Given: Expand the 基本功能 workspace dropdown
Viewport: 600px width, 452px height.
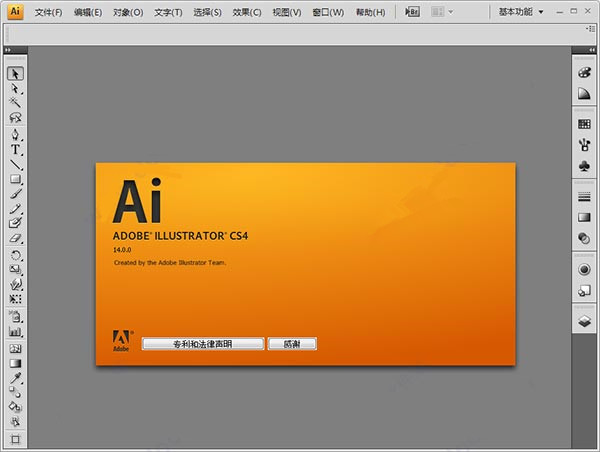Looking at the screenshot, I should [521, 12].
